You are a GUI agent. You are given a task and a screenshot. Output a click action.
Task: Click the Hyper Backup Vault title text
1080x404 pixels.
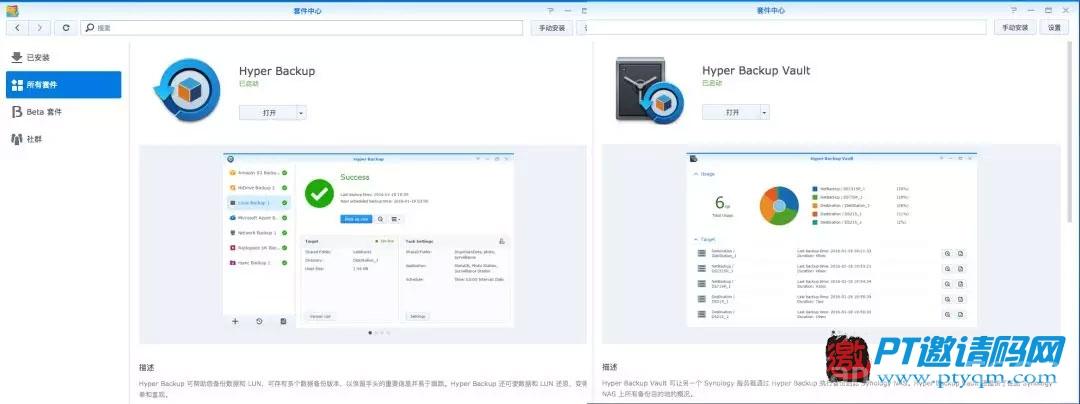tap(756, 71)
